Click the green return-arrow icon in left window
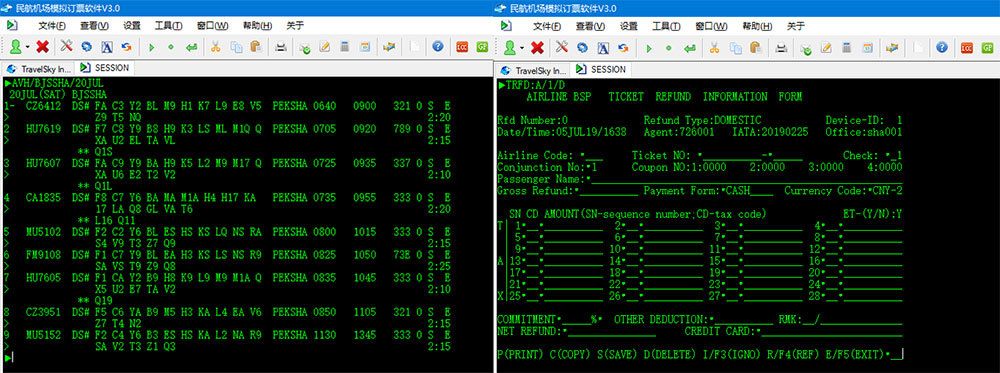The height and width of the screenshot is (373, 1000). (191, 47)
